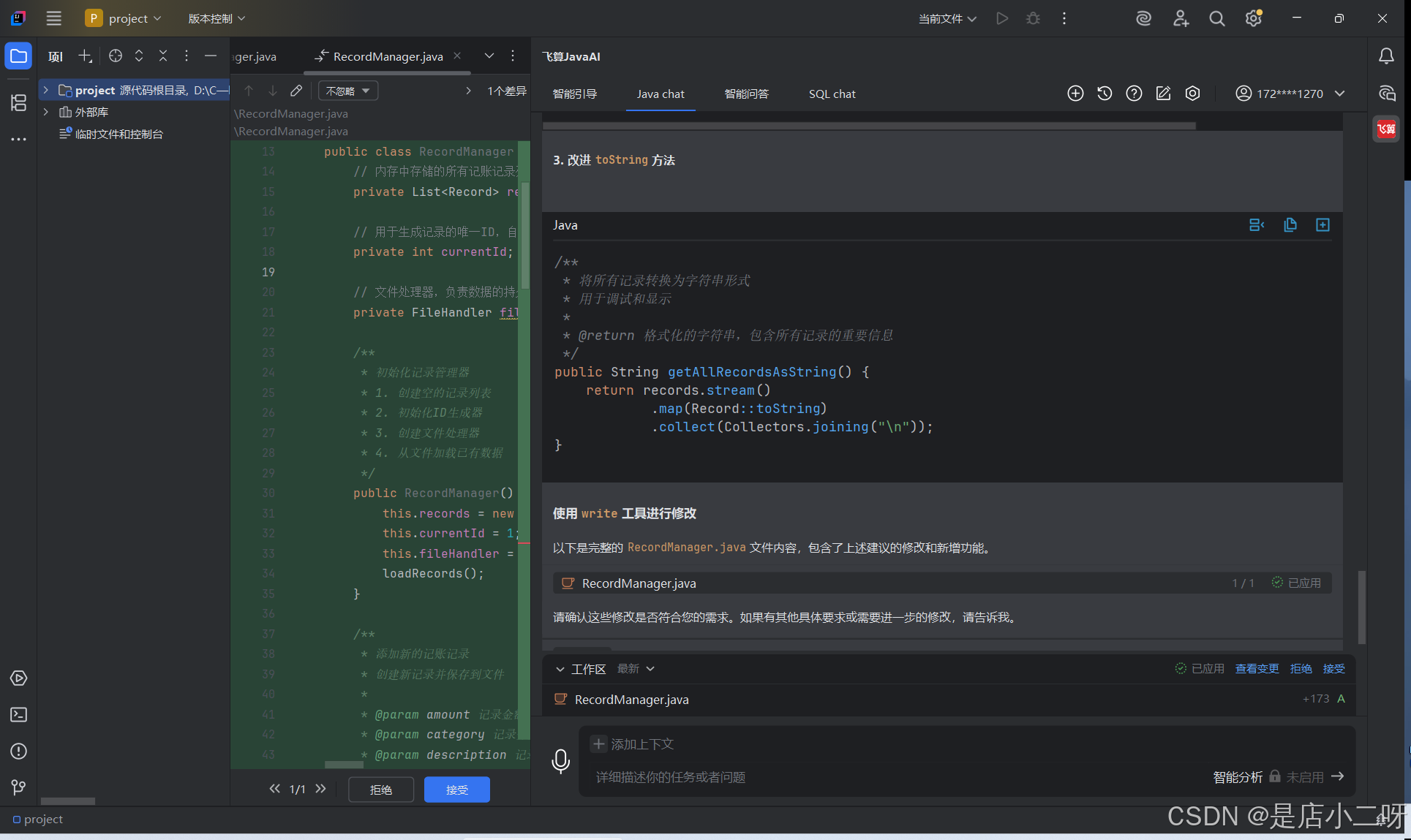Viewport: 1411px width, 840px height.
Task: Open the help question mark icon
Action: click(1134, 93)
